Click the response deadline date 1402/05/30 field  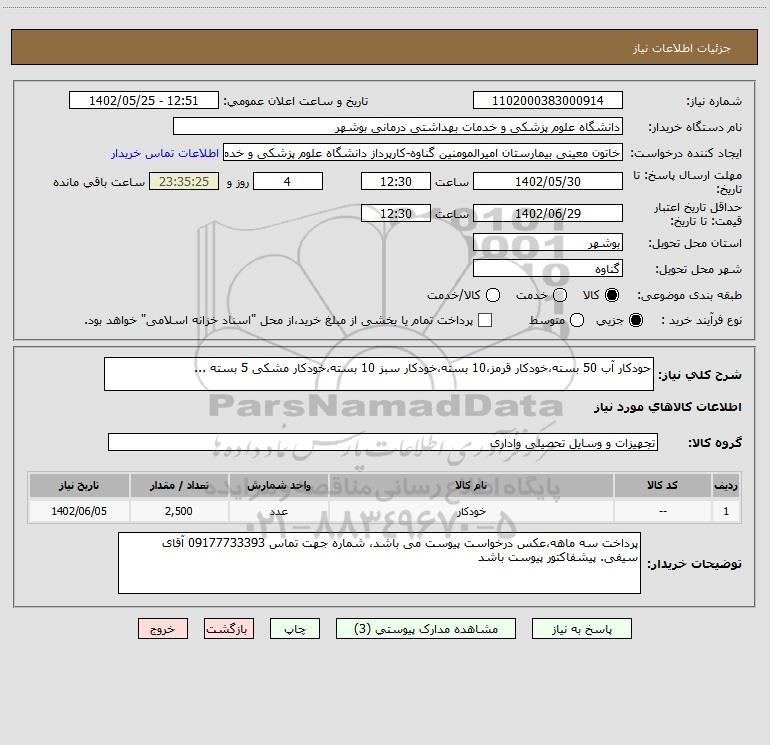pyautogui.click(x=547, y=181)
